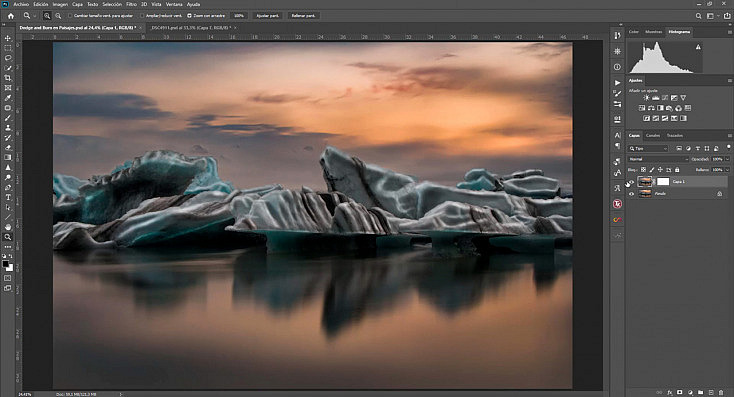Add a Levels adjustment
Image resolution: width=734 pixels, height=397 pixels.
pos(655,98)
